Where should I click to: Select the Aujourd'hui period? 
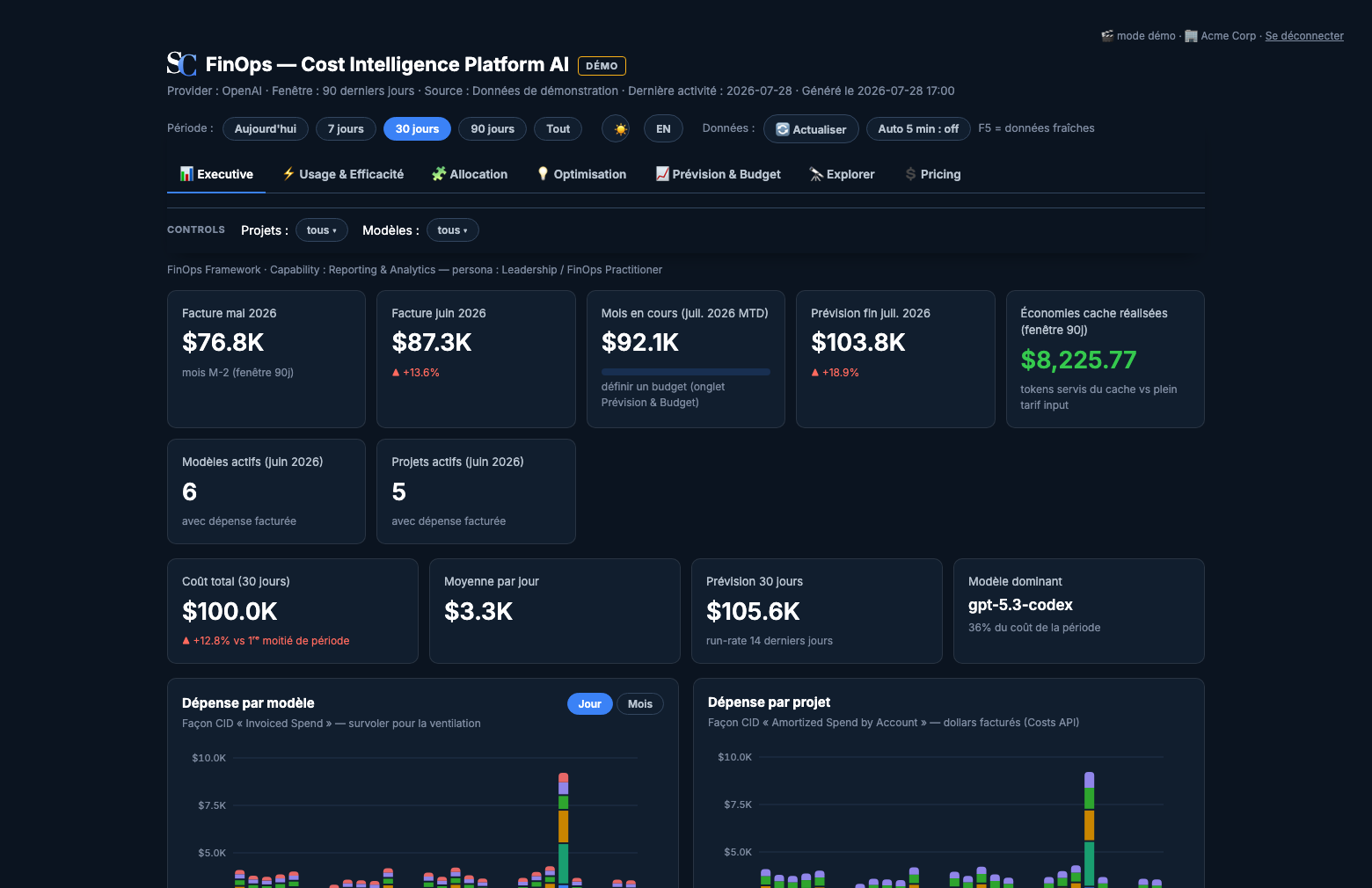[x=266, y=128]
